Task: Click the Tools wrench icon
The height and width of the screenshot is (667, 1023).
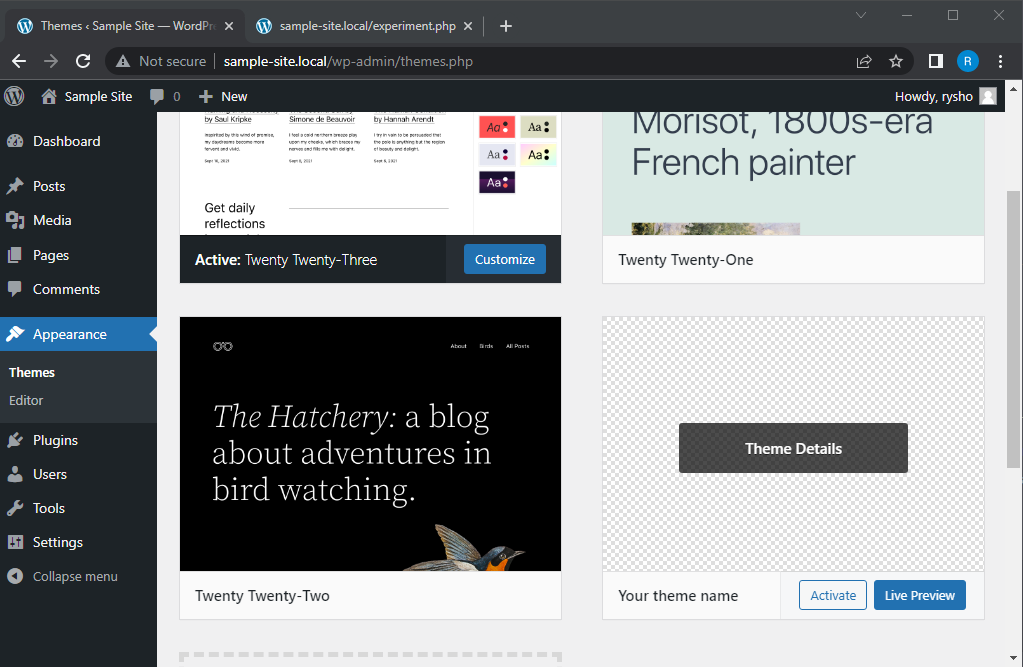Action: [15, 508]
